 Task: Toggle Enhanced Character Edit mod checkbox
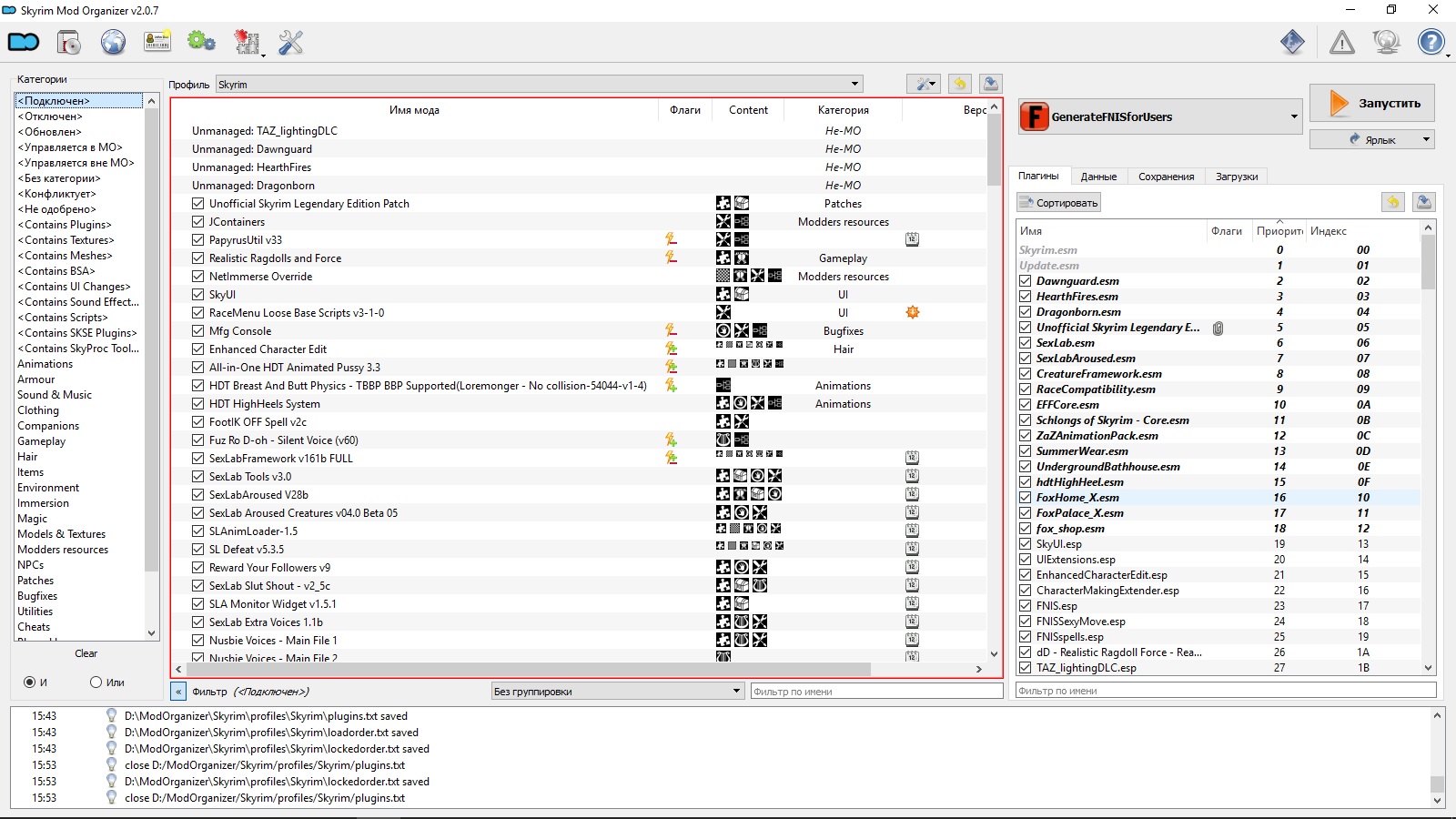[197, 349]
